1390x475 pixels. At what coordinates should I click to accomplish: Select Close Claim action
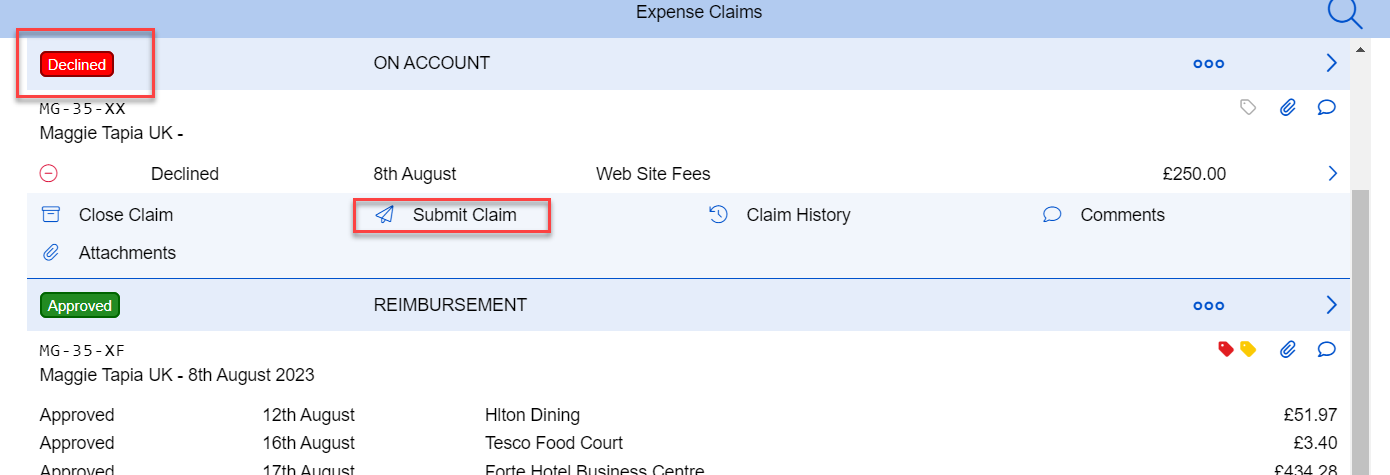[x=126, y=215]
